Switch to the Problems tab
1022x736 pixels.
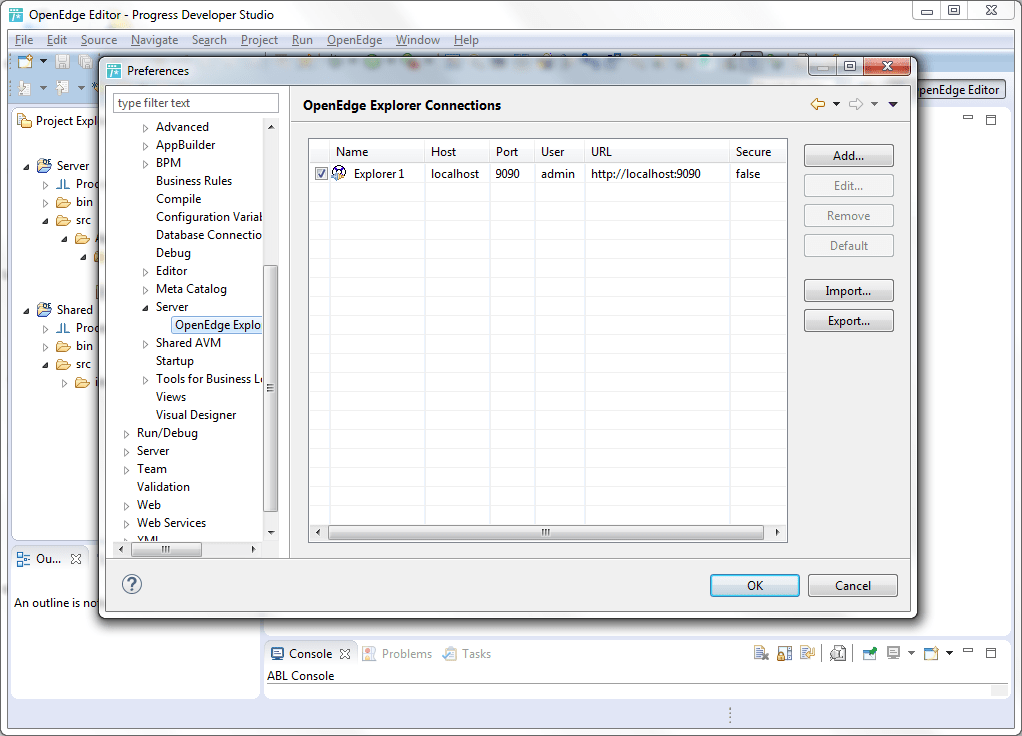pos(398,654)
